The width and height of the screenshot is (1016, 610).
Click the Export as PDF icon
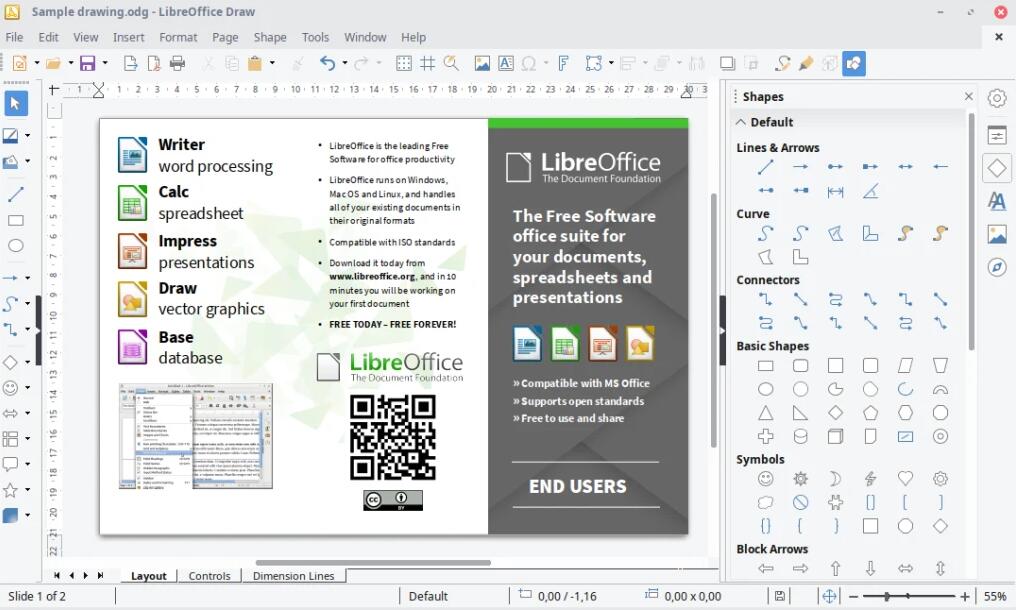(155, 62)
